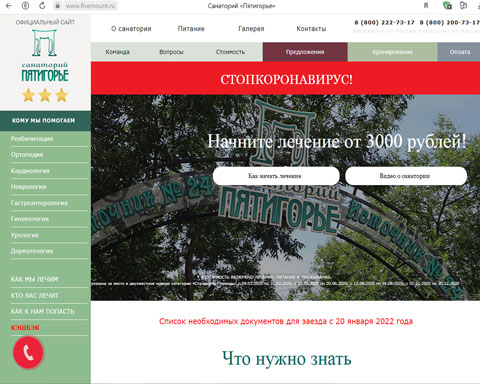This screenshot has width=480, height=384.
Task: Open the КАК К НАМ ПОПАСТЬ sidebar link
Action: [x=43, y=311]
